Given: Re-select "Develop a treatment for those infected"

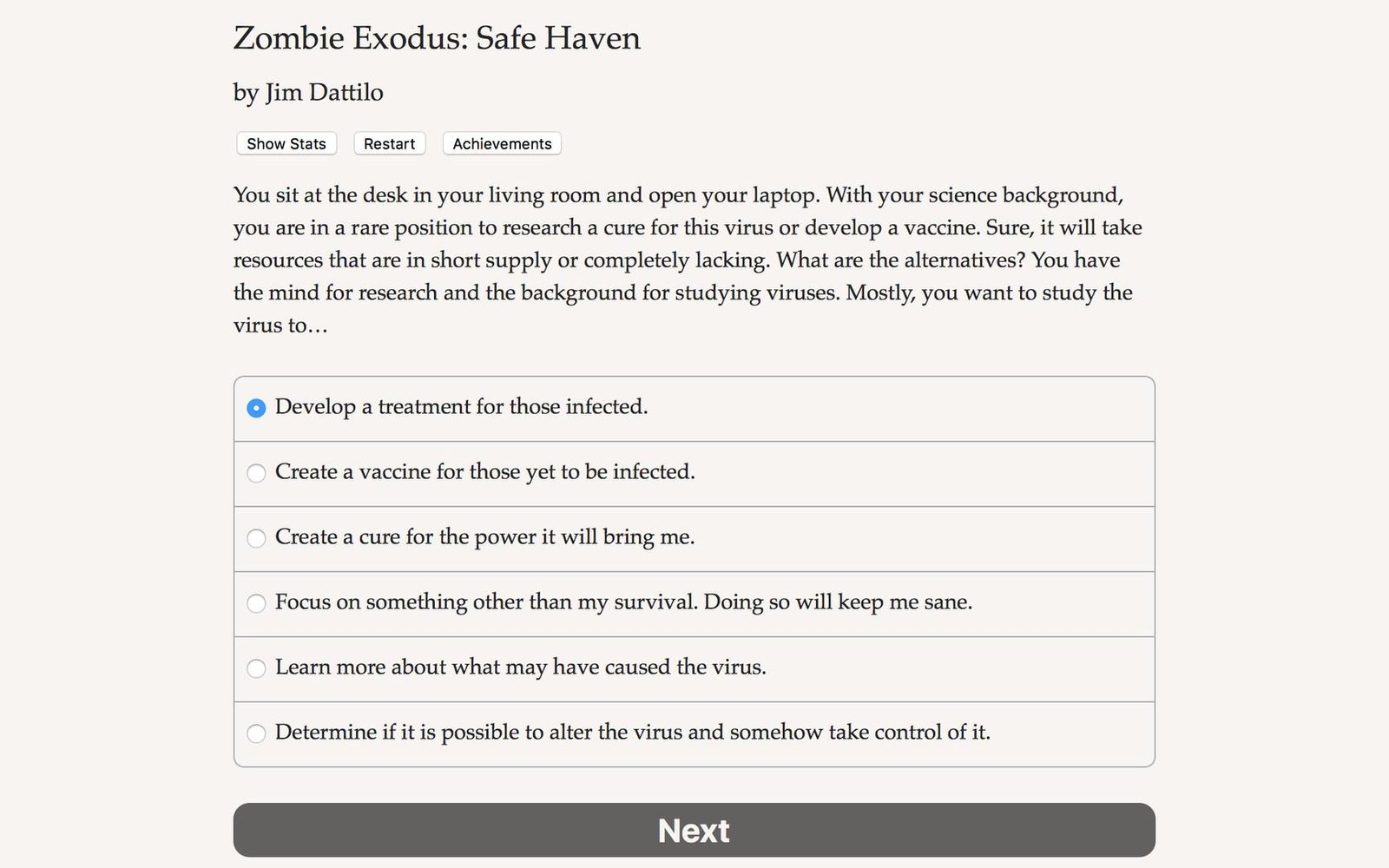Looking at the screenshot, I should tap(256, 407).
